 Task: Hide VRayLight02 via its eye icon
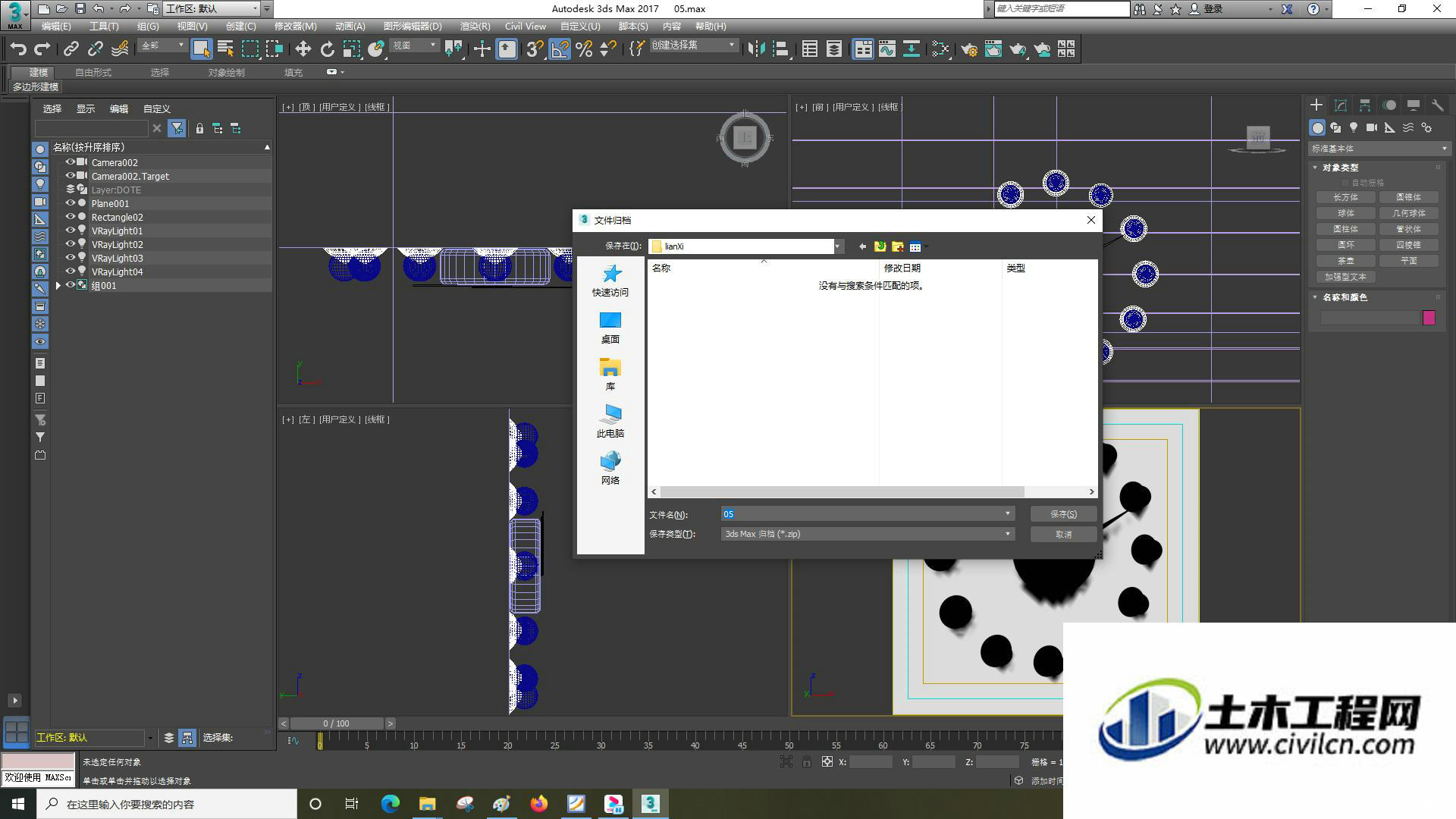coord(71,244)
